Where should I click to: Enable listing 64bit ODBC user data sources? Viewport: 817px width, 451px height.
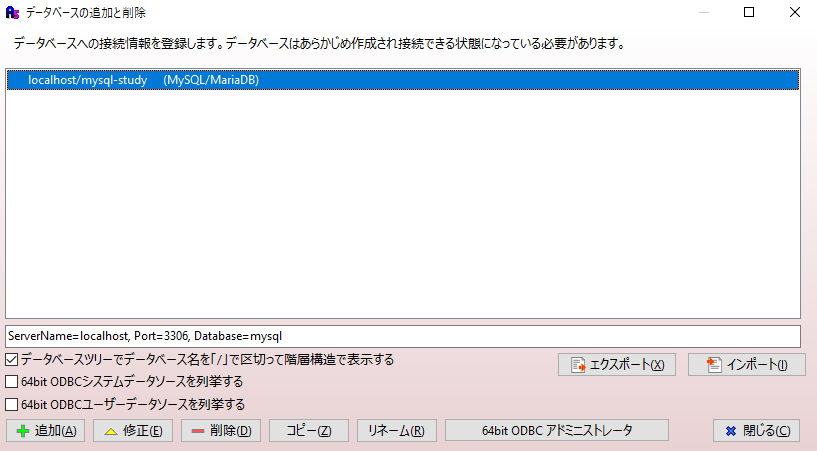click(x=11, y=404)
